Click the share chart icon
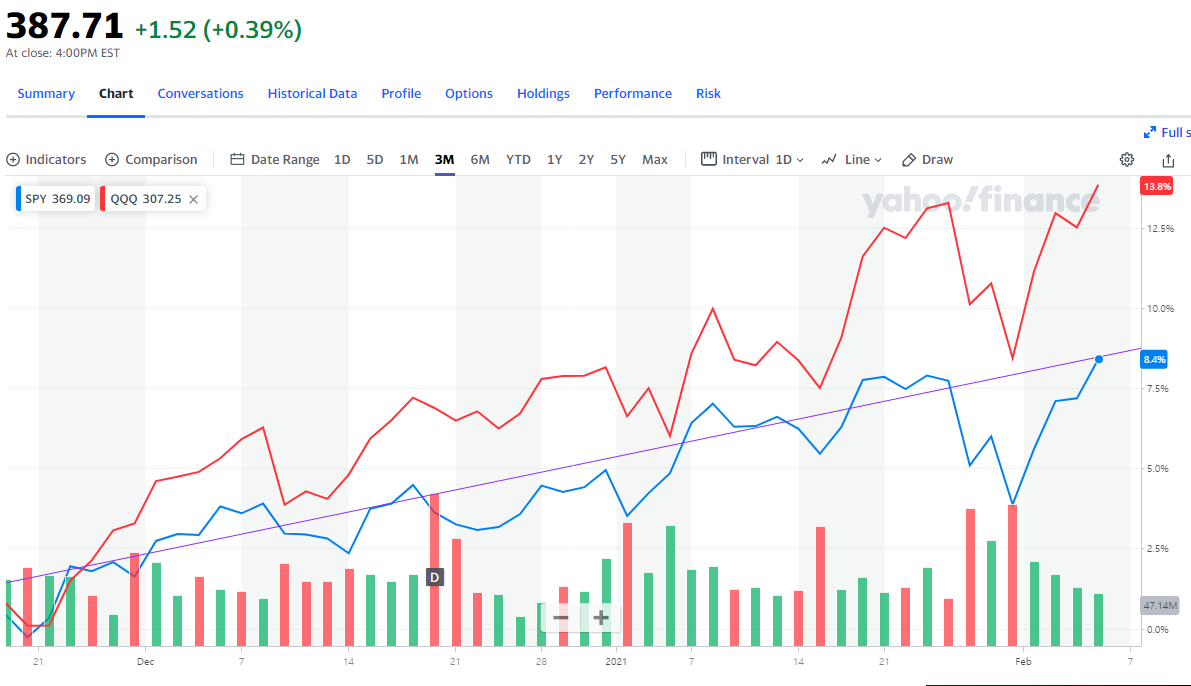This screenshot has width=1191, height=686. (1168, 160)
